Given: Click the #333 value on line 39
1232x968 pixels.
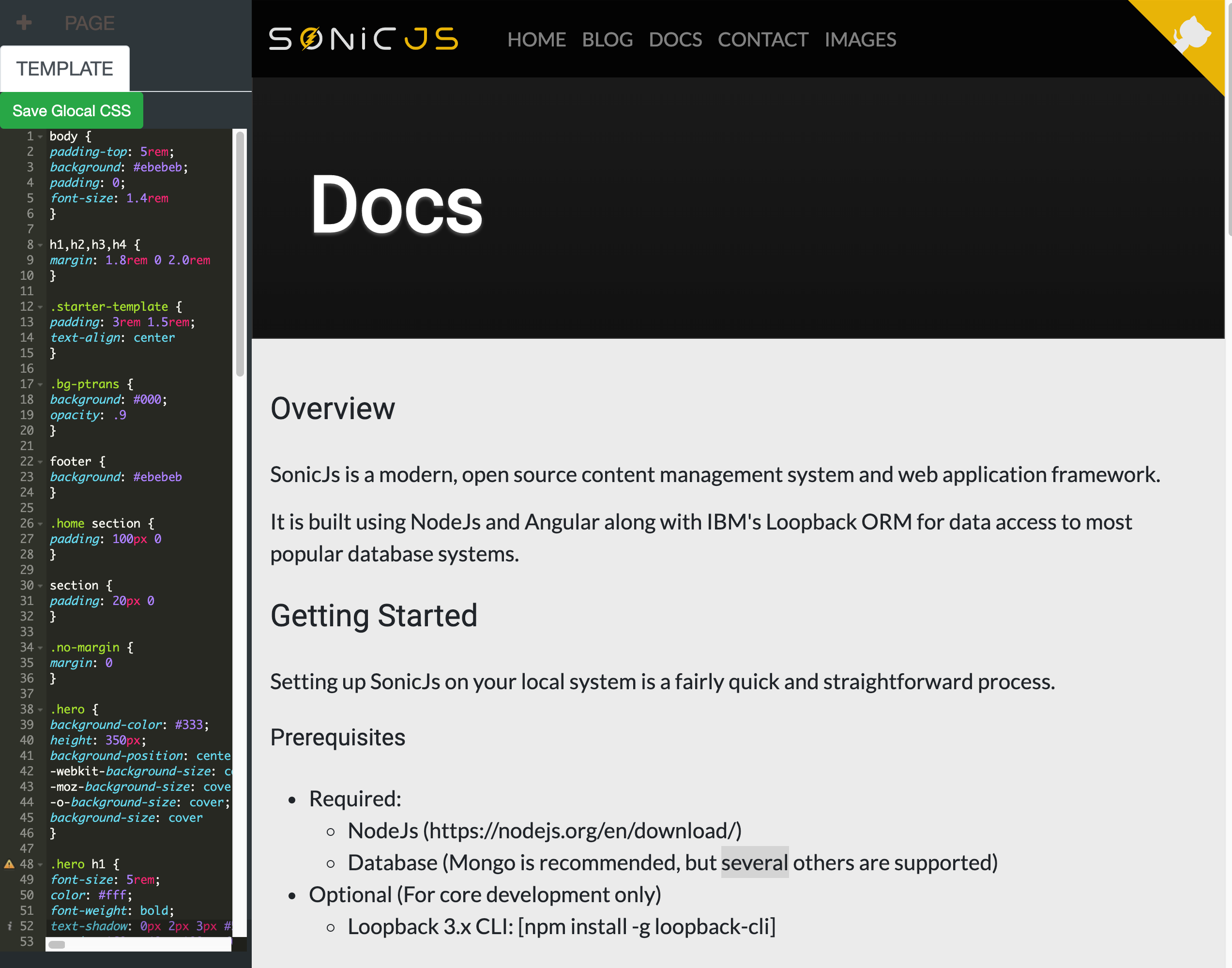Looking at the screenshot, I should [189, 725].
